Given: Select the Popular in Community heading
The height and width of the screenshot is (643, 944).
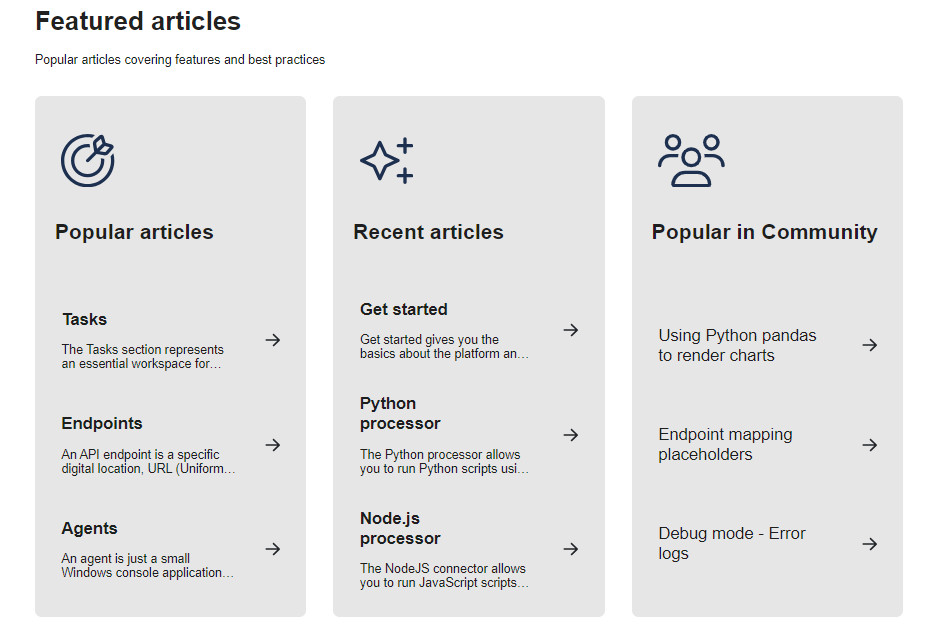Looking at the screenshot, I should (x=764, y=232).
